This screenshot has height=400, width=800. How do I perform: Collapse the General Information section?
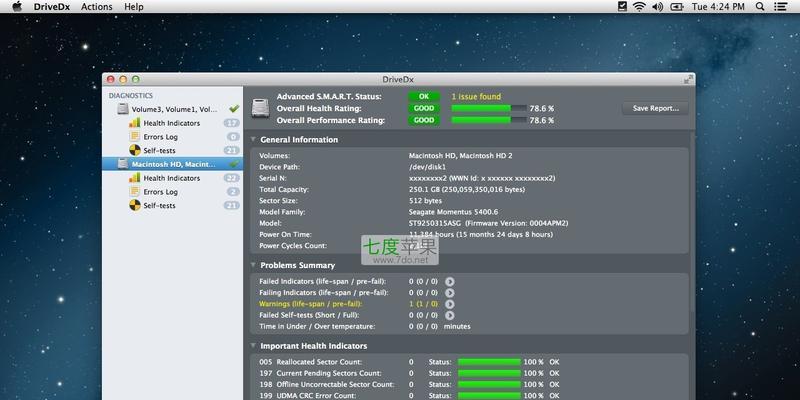tap(253, 139)
